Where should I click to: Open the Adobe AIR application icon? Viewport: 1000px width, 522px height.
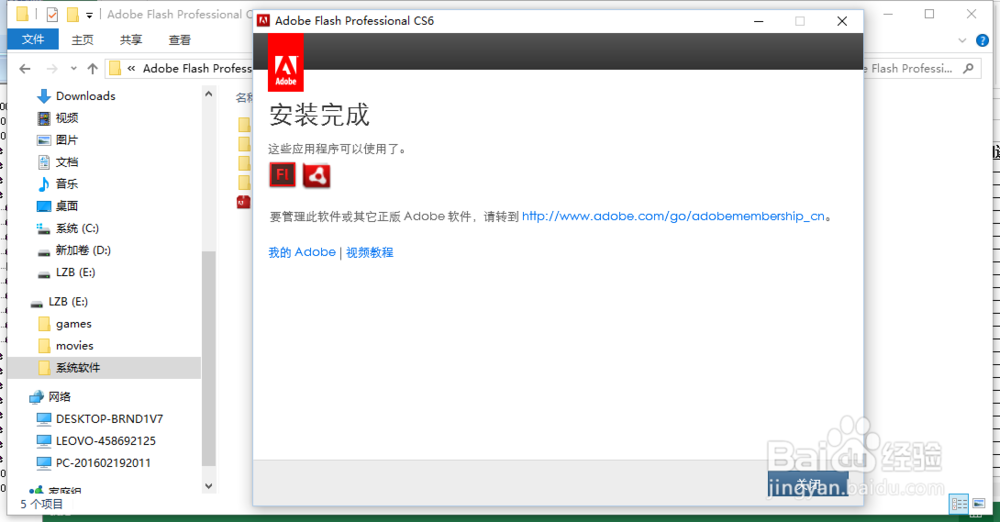(316, 175)
